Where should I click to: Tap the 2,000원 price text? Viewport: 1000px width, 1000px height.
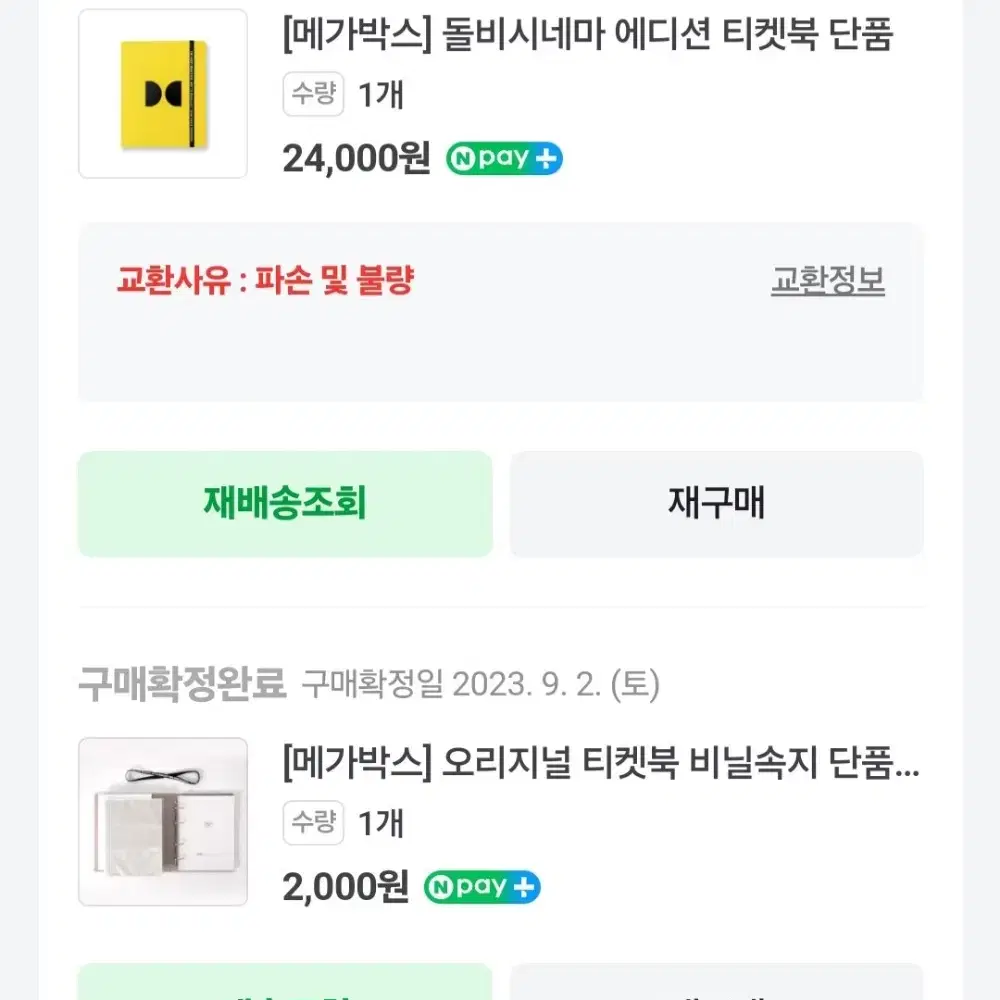[346, 886]
